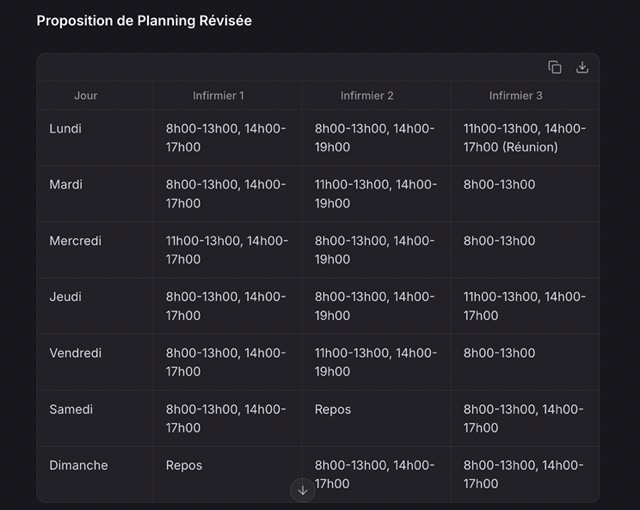Click Infirmier 3 '8h00-13h00' cell for Mardi
Screen dimensions: 640x510
pyautogui.click(x=499, y=185)
